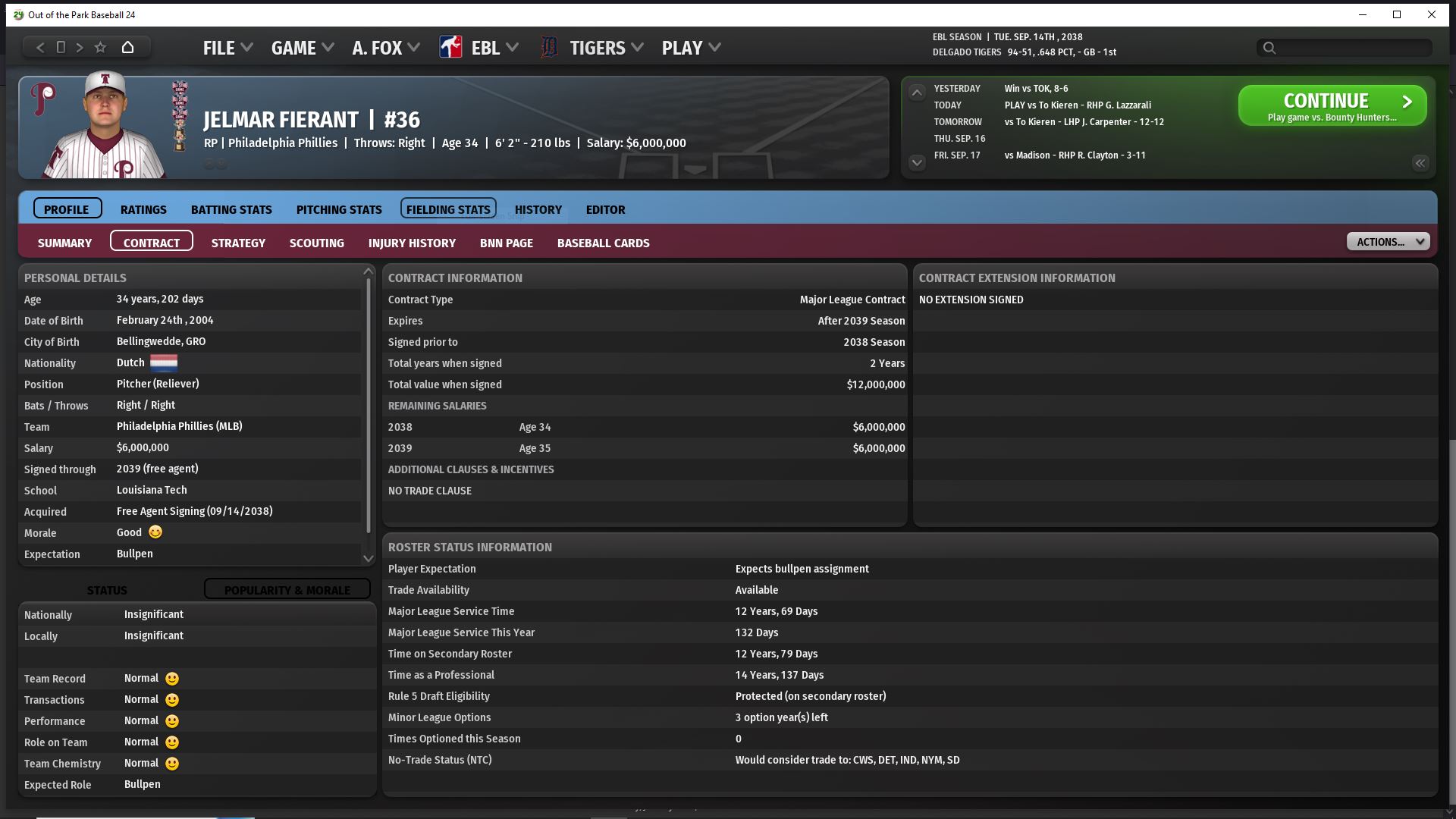Screen dimensions: 1456x819
Task: Open the Injury History subtab
Action: pos(412,243)
